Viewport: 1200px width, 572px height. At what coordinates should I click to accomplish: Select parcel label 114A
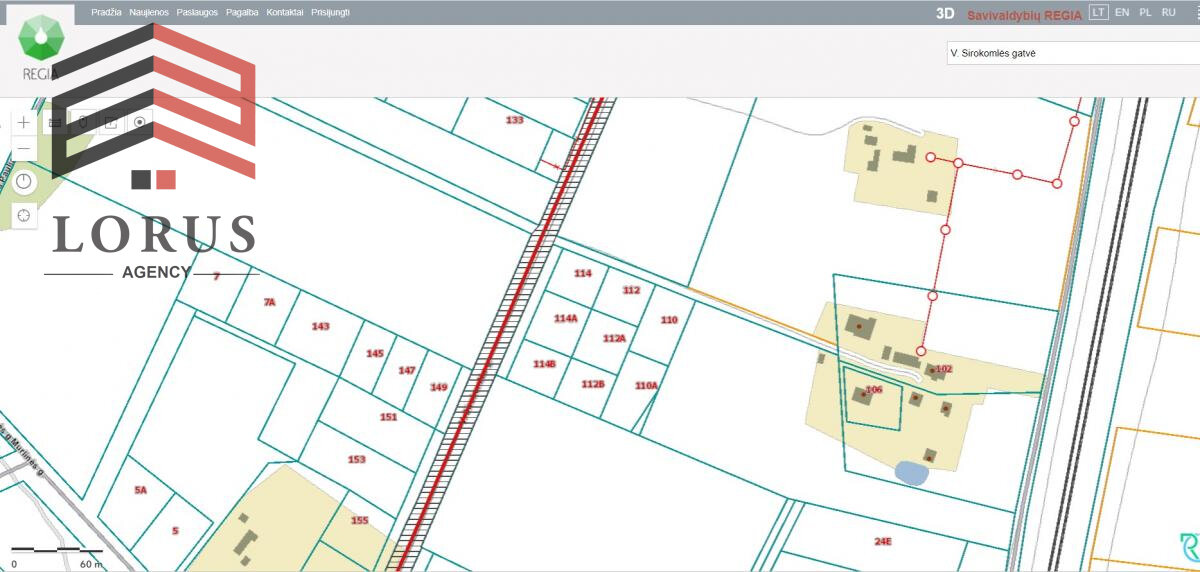click(566, 318)
